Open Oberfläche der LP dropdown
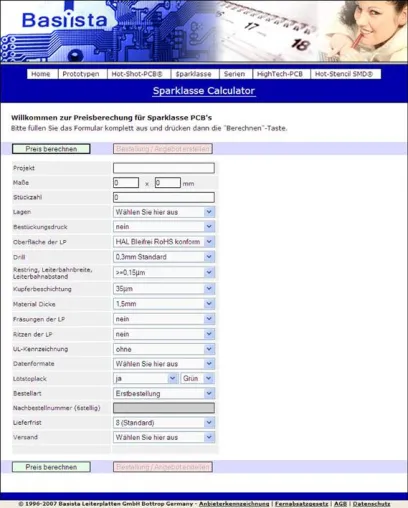 [164, 242]
